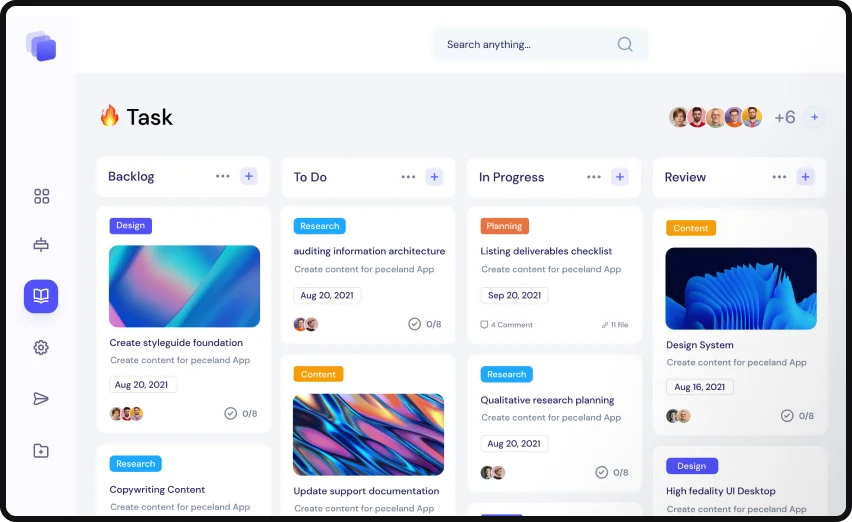Open the dashboard grid icon in sidebar
This screenshot has width=852, height=522.
click(x=41, y=196)
